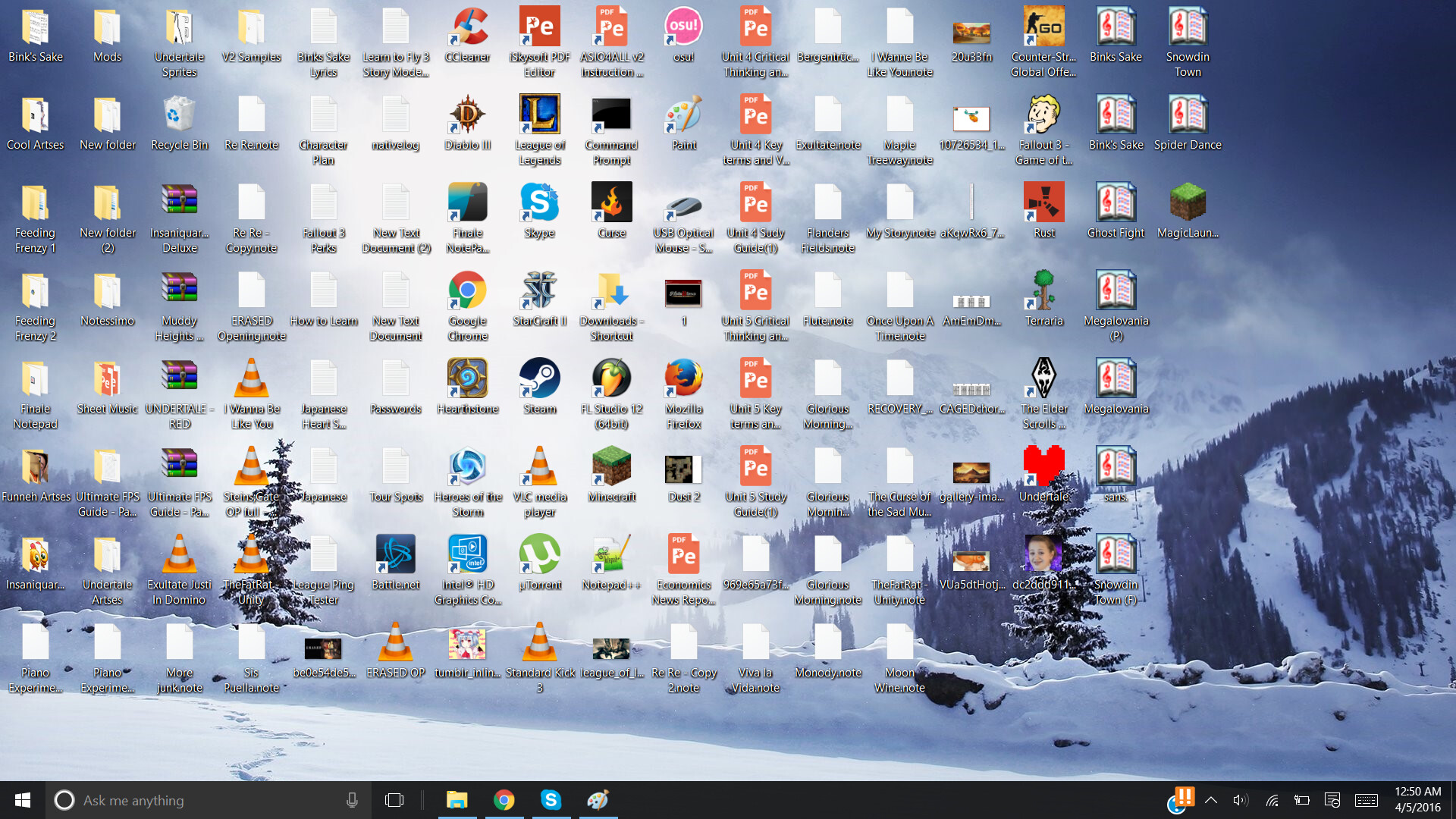This screenshot has height=819, width=1456.
Task: Click the volume speaker tray icon
Action: coord(1241,800)
